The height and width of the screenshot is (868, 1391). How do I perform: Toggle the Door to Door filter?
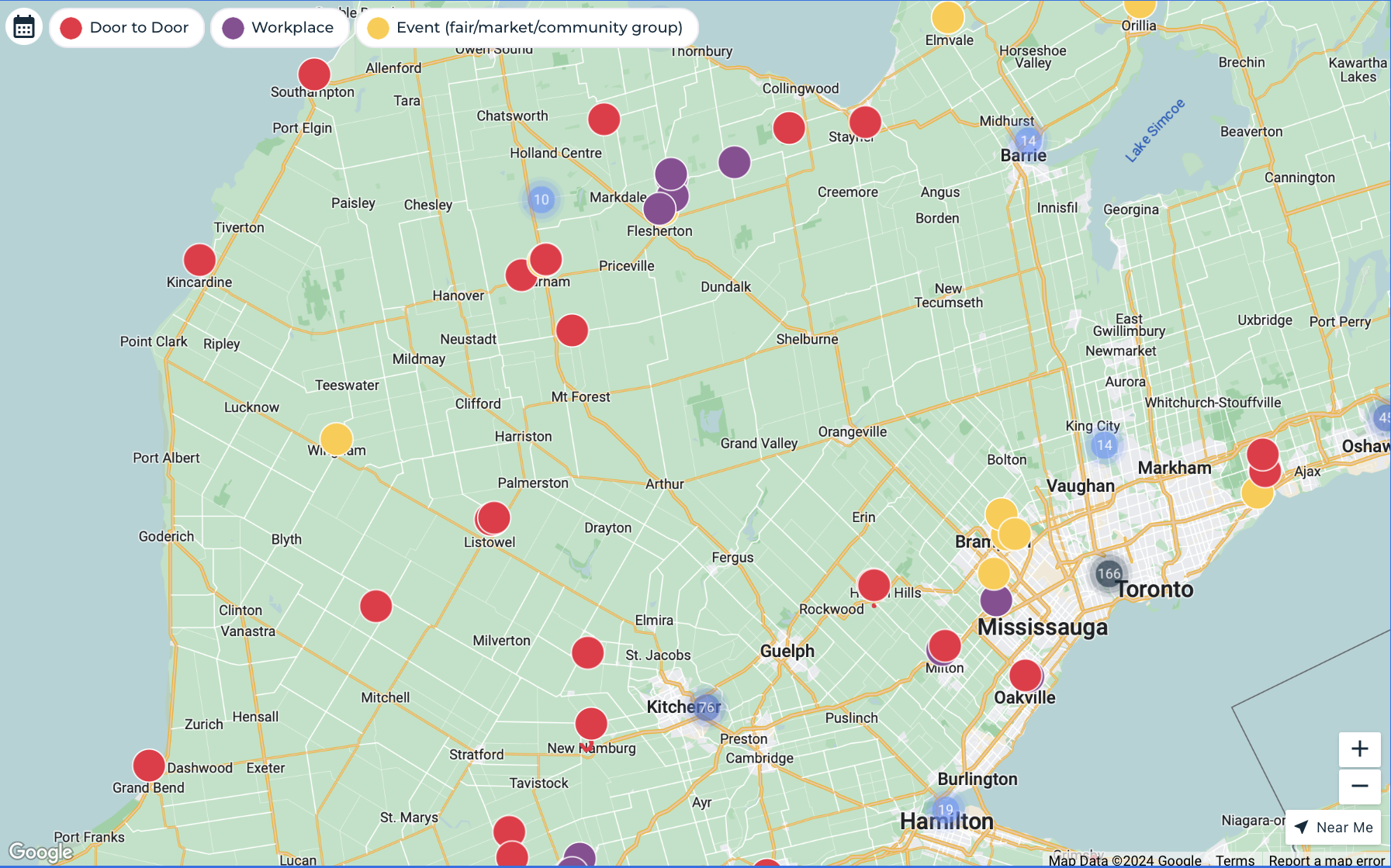pos(126,28)
